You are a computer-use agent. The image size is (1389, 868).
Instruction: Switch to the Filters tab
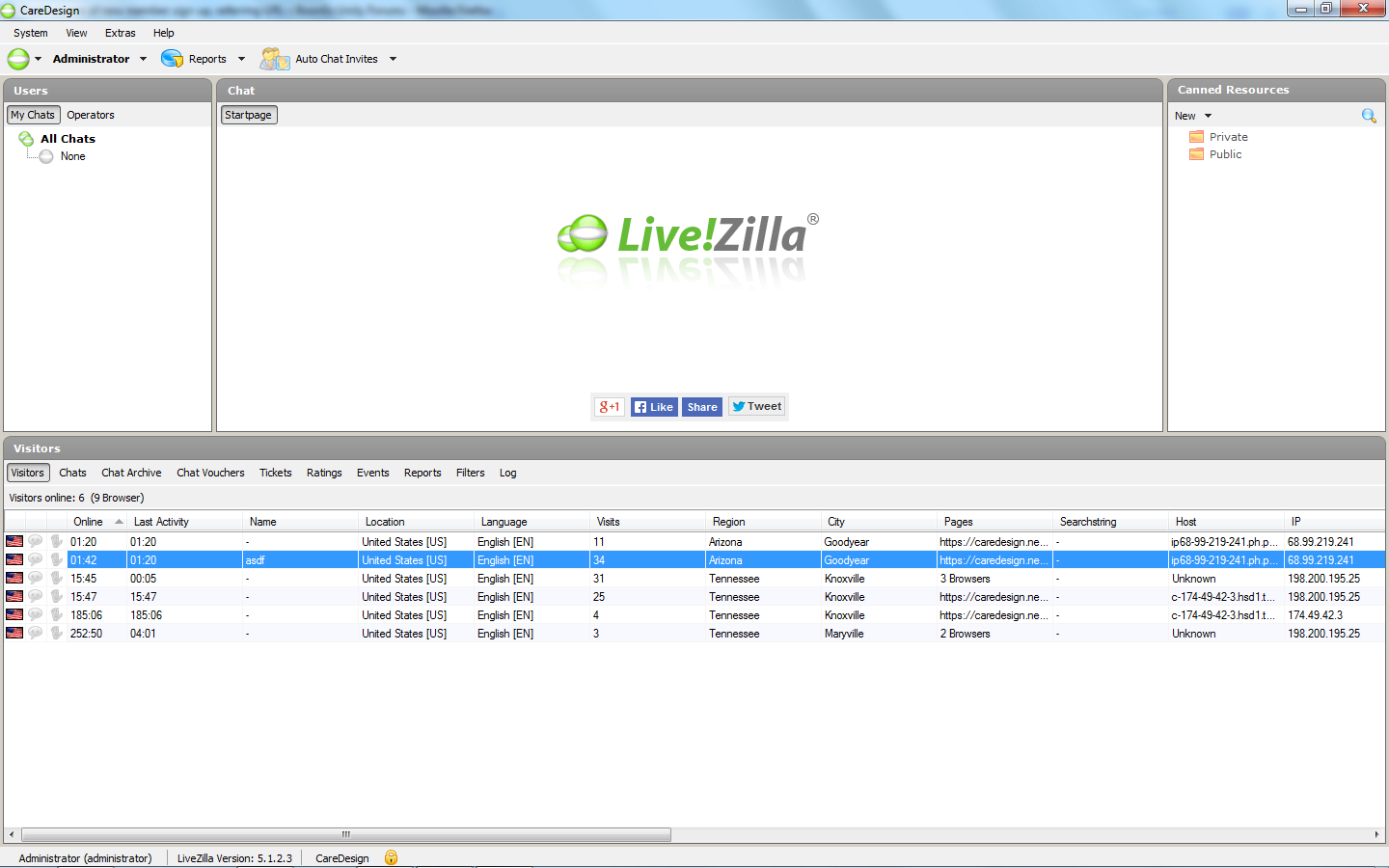click(x=471, y=473)
